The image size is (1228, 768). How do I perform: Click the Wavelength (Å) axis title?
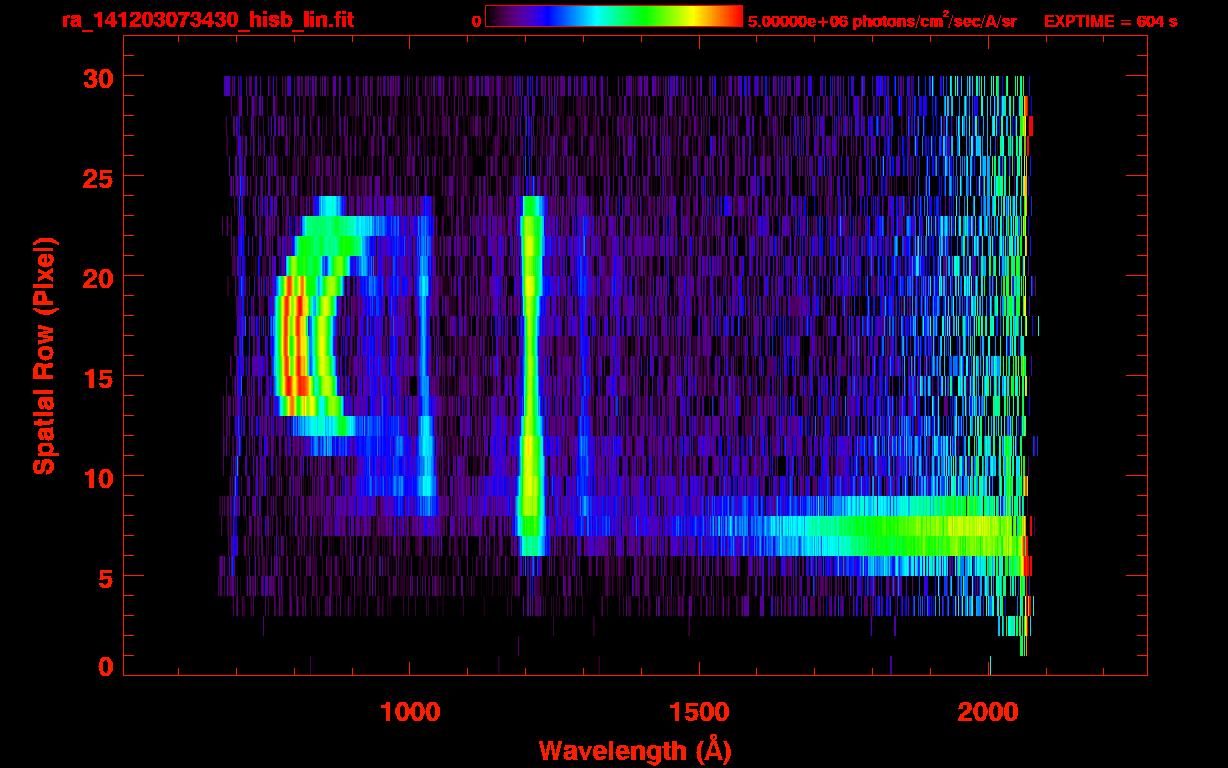[x=633, y=750]
